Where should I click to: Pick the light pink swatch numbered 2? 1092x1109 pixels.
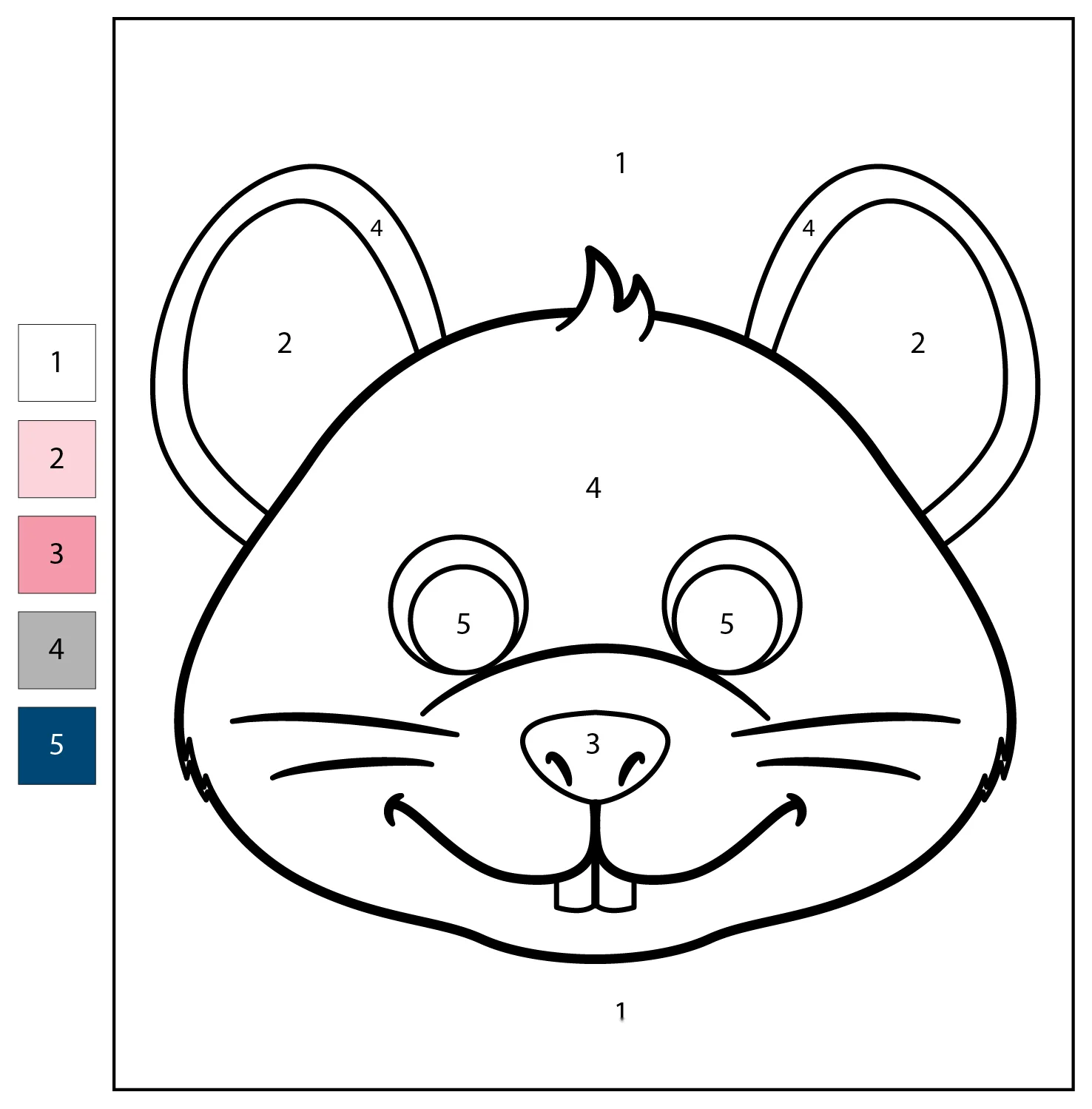(x=57, y=459)
